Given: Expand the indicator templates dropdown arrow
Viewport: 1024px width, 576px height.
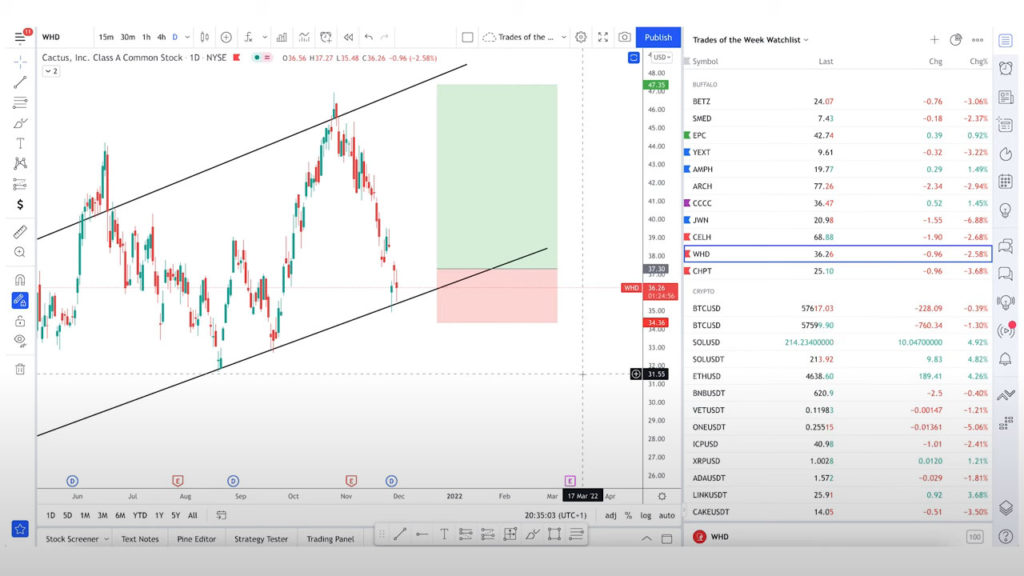Looking at the screenshot, I should [264, 37].
